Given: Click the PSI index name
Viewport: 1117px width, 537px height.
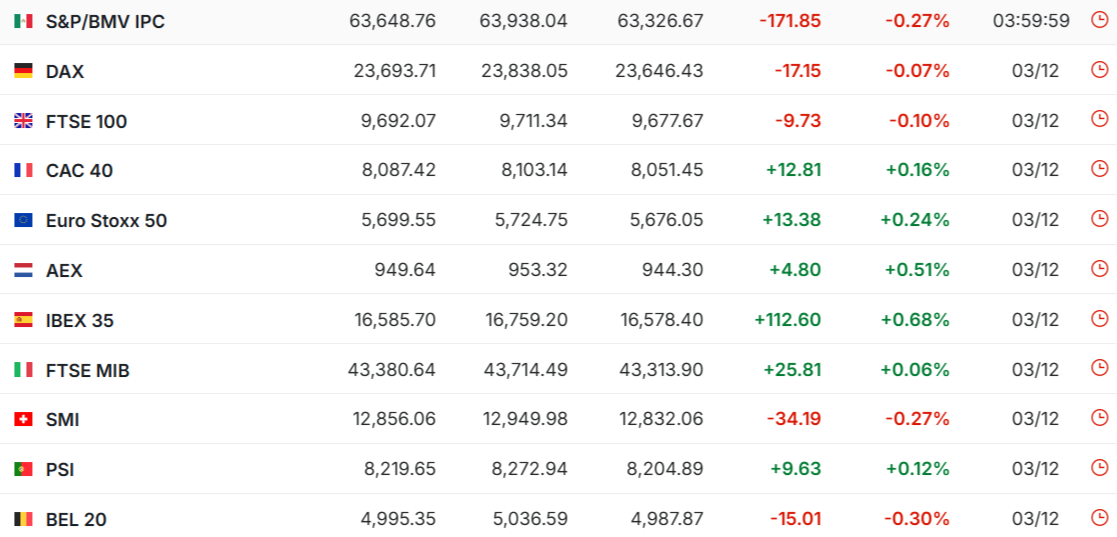Looking at the screenshot, I should [x=60, y=469].
